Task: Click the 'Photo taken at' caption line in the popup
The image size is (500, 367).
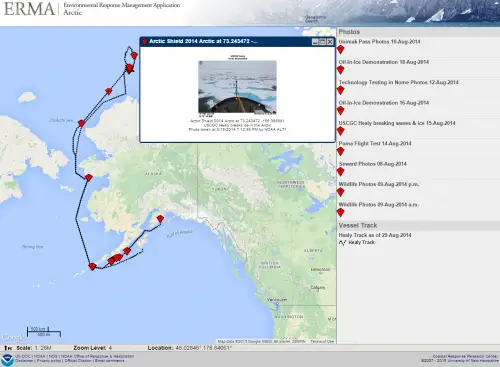Action: point(237,129)
